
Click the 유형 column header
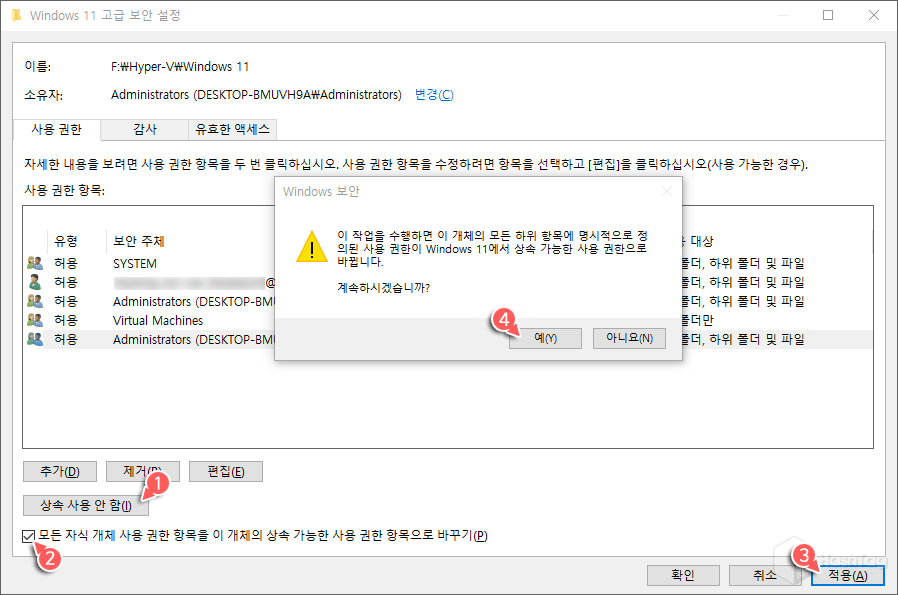[x=66, y=241]
